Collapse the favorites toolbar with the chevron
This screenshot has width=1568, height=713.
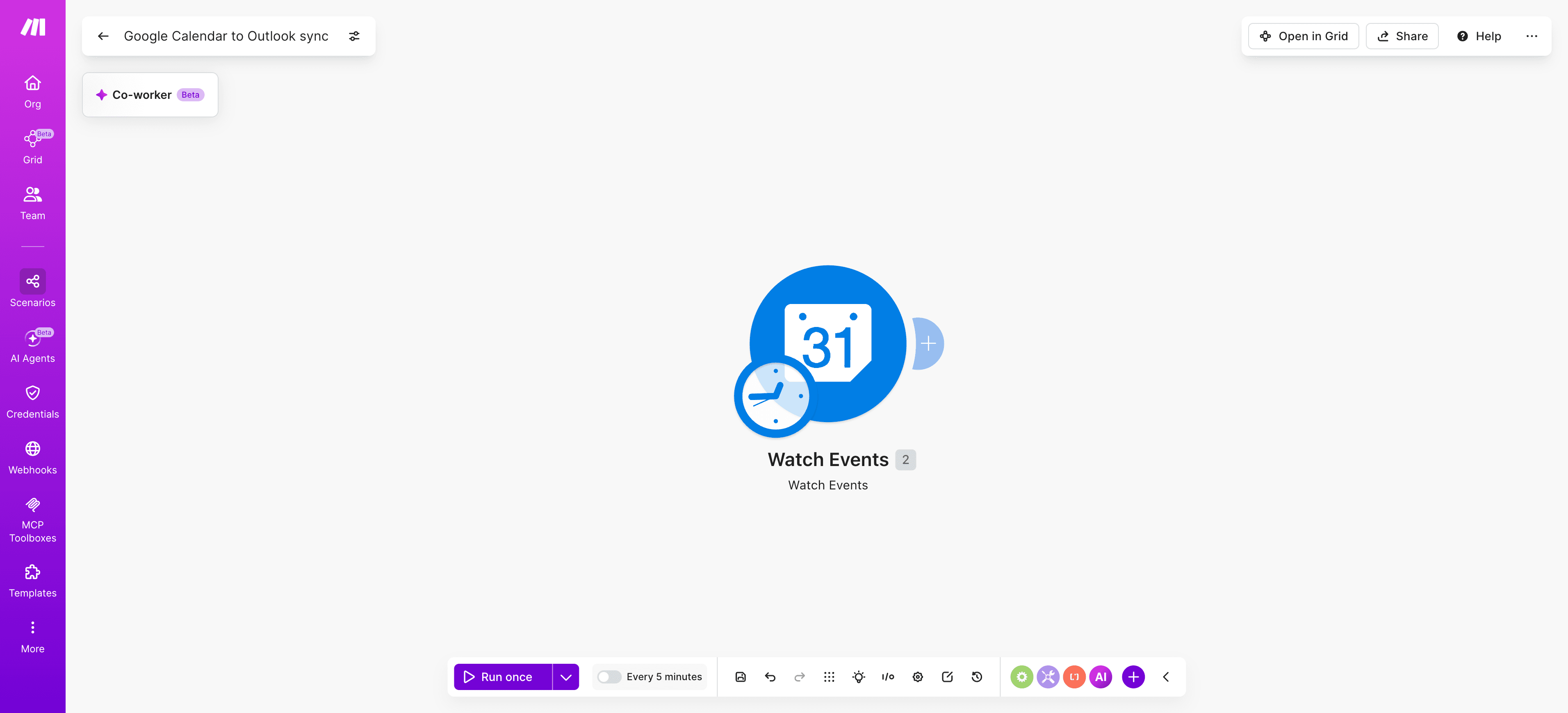pos(1166,676)
